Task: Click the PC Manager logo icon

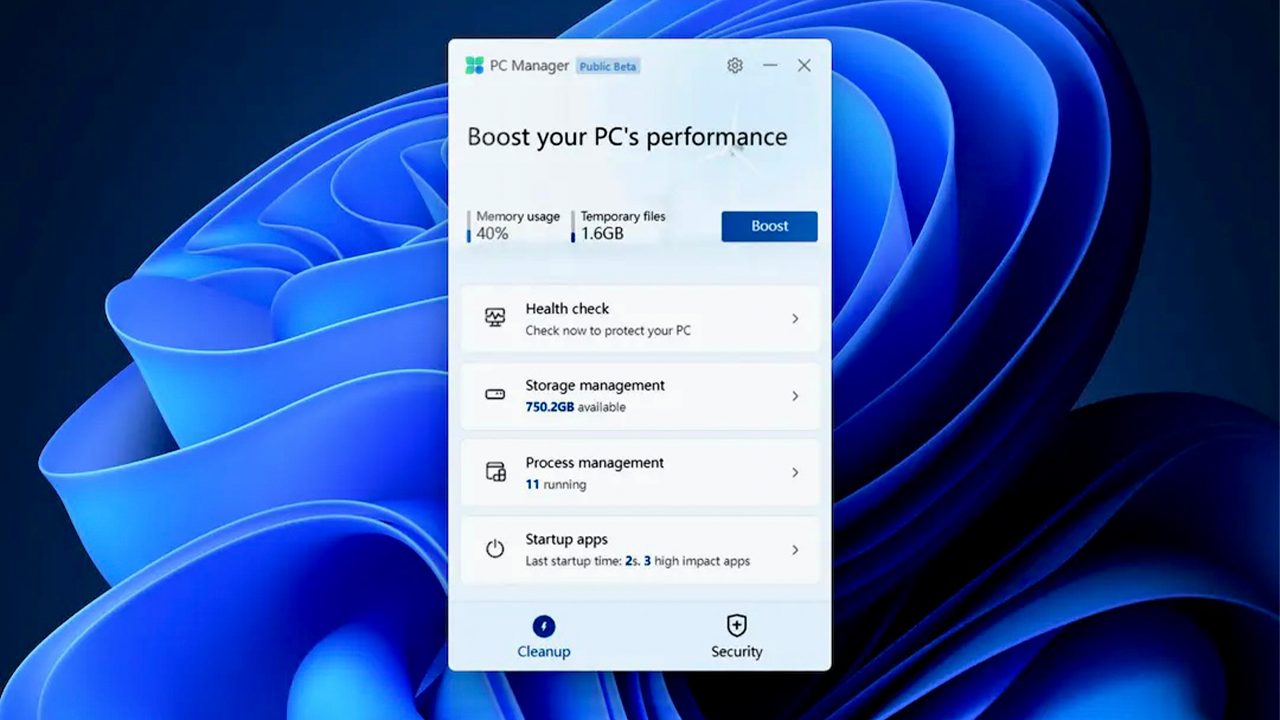Action: [x=474, y=66]
